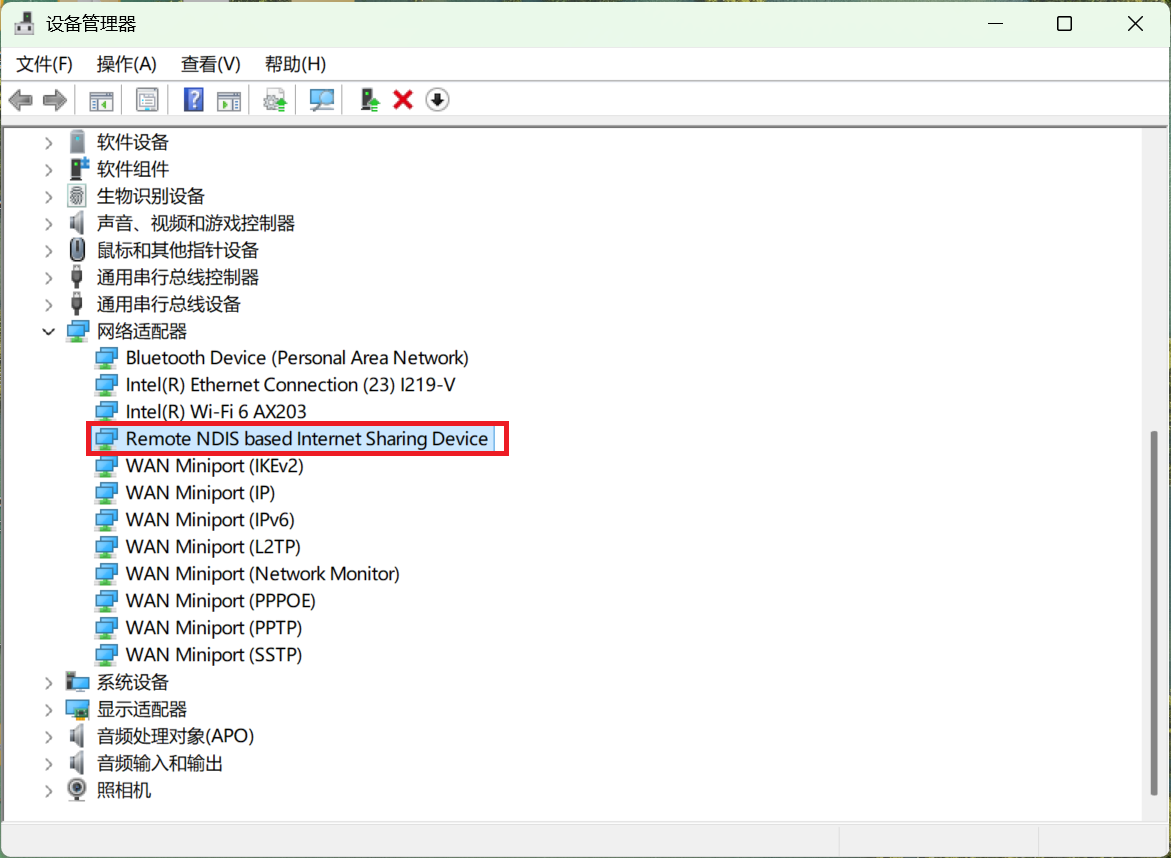Select the 音频输入和输出 label
This screenshot has width=1171, height=858.
pos(160,762)
